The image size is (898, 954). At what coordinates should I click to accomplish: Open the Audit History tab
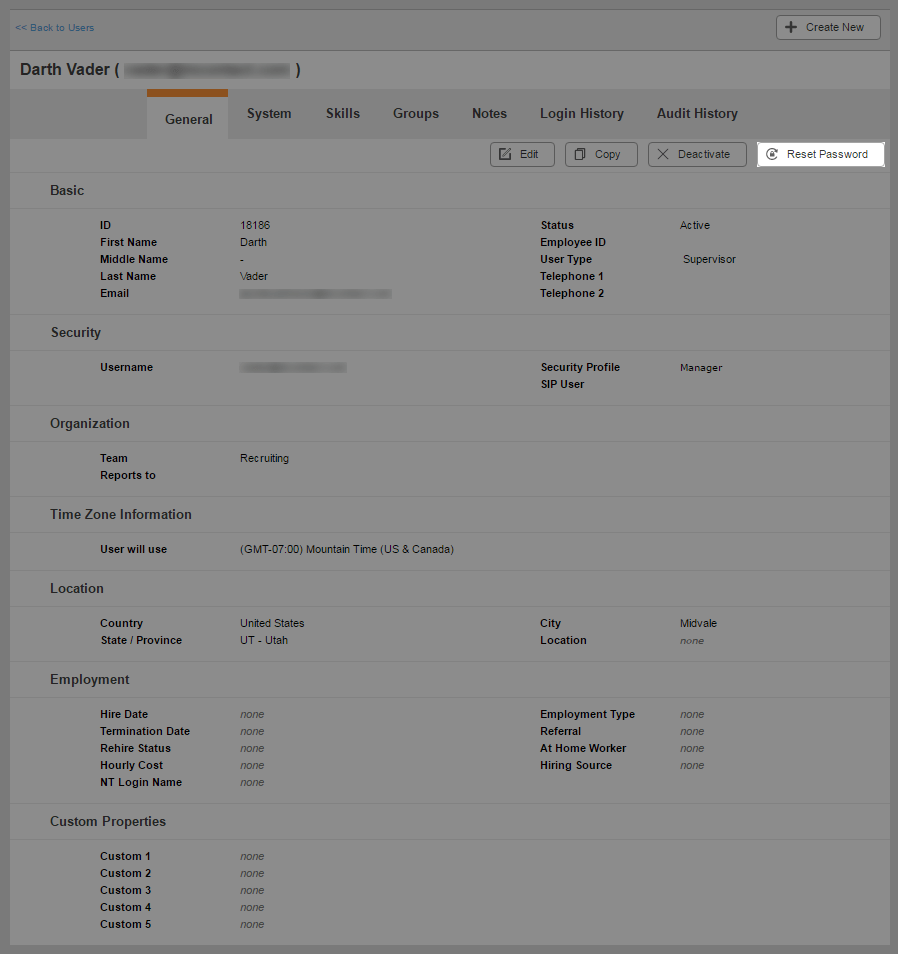tap(697, 113)
